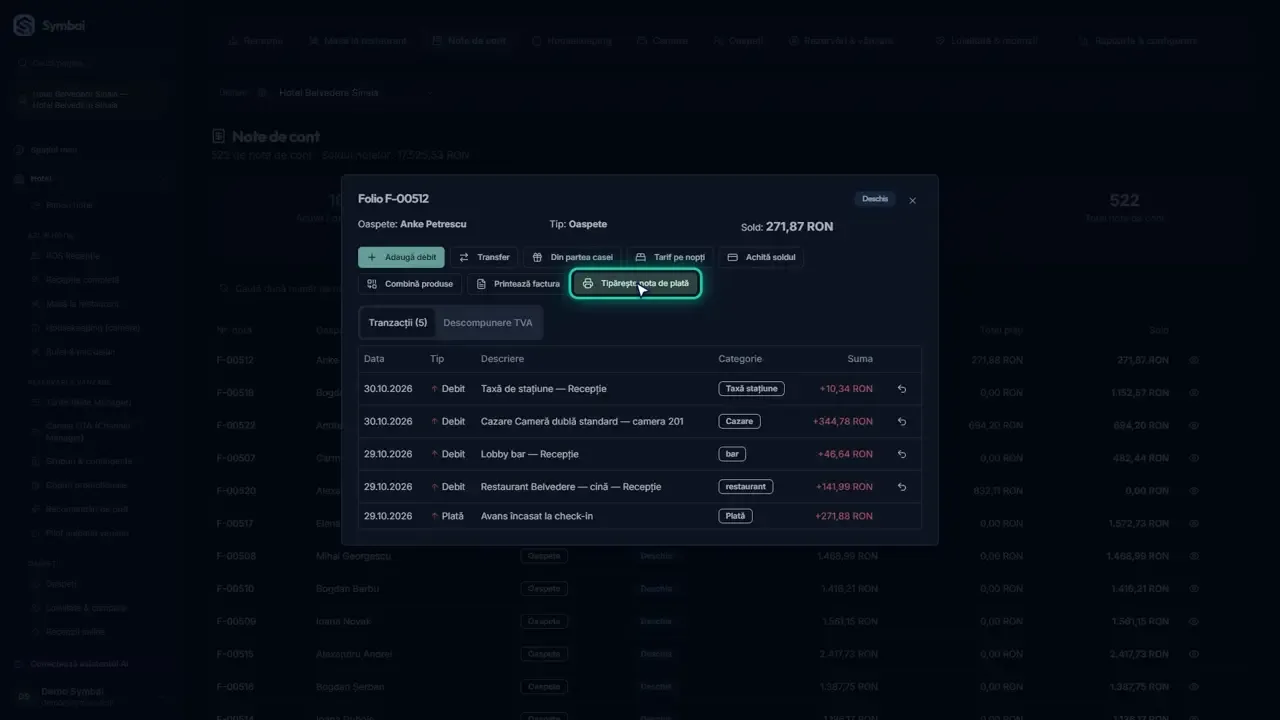Click the Transfer button
The image size is (1280, 720).
tap(484, 257)
